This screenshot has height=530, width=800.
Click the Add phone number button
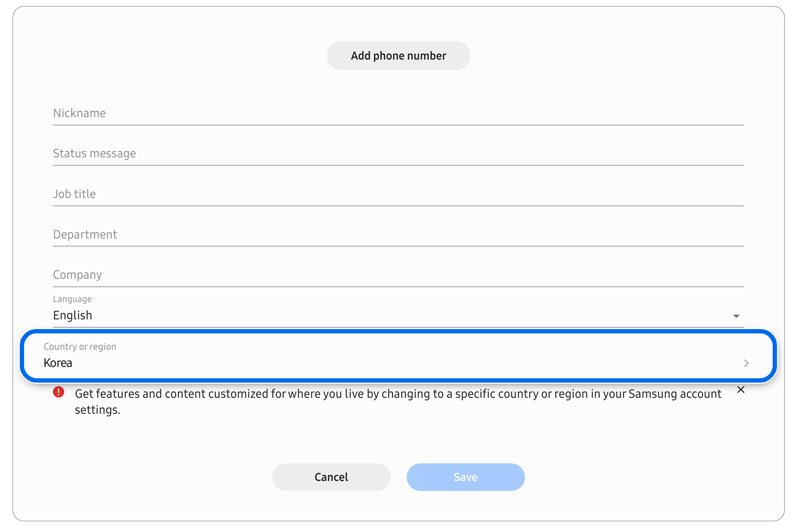pos(398,56)
